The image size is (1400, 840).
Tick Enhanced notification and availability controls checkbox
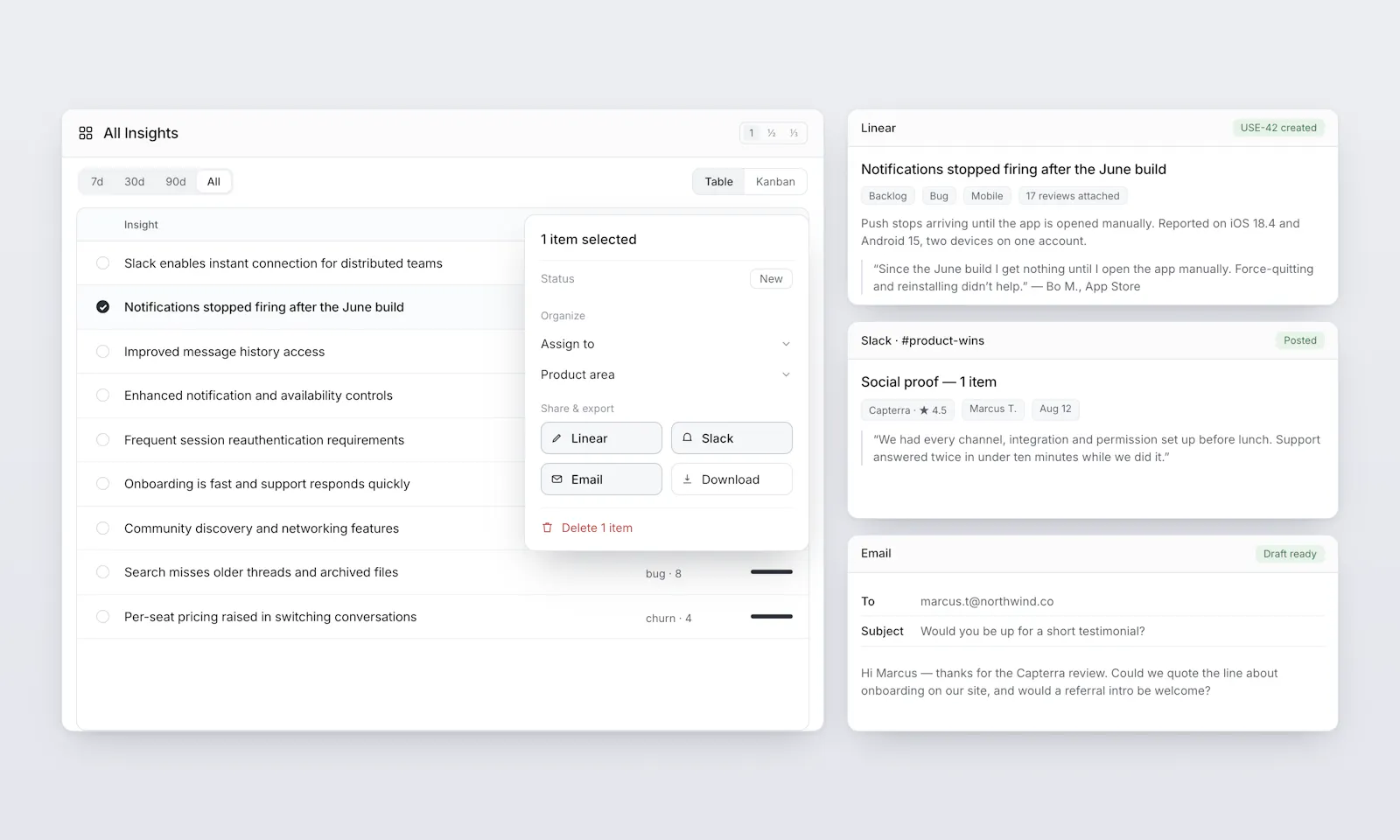tap(102, 395)
